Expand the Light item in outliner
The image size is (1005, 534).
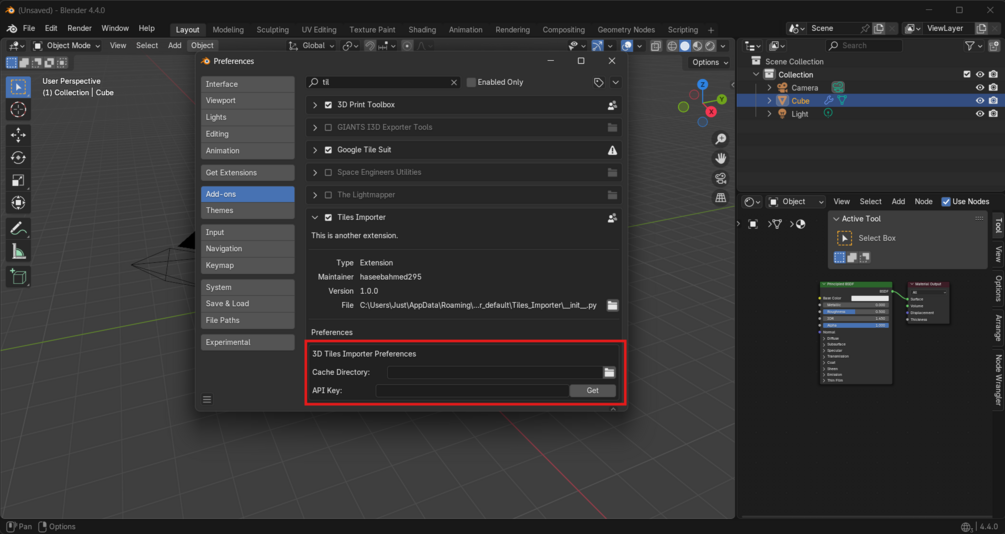click(x=769, y=113)
